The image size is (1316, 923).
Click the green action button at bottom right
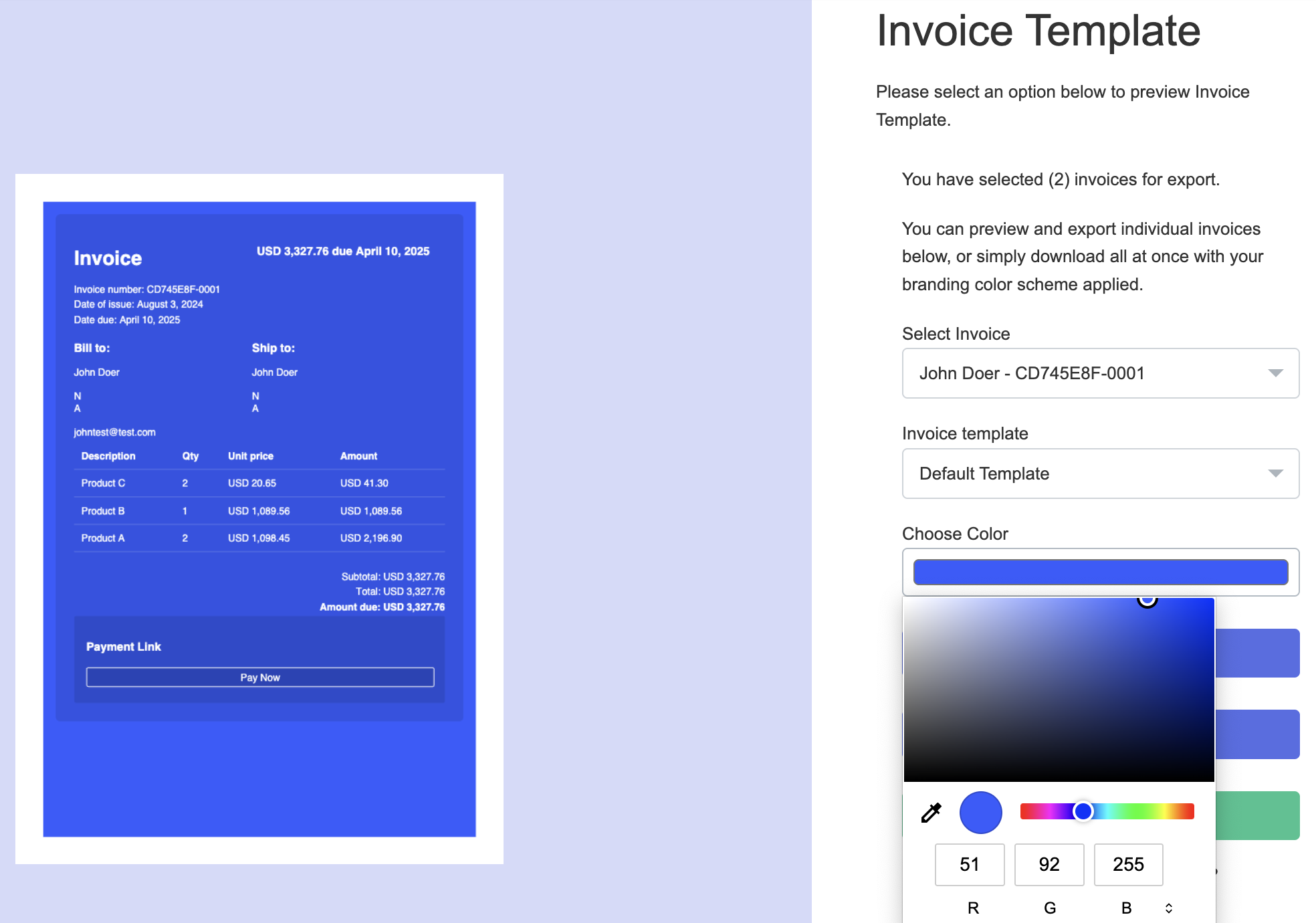(1257, 815)
